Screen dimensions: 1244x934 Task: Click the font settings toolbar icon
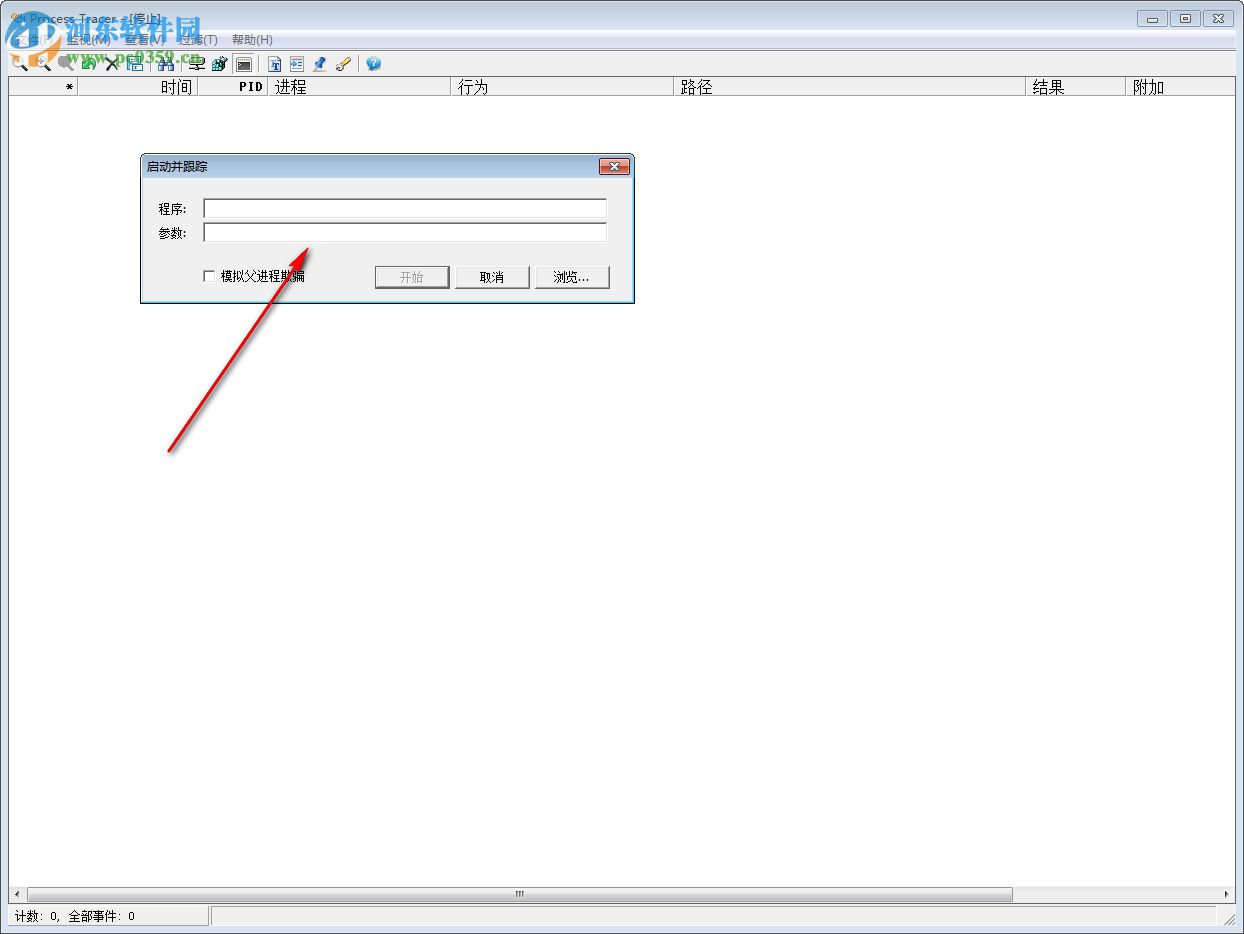tap(274, 63)
